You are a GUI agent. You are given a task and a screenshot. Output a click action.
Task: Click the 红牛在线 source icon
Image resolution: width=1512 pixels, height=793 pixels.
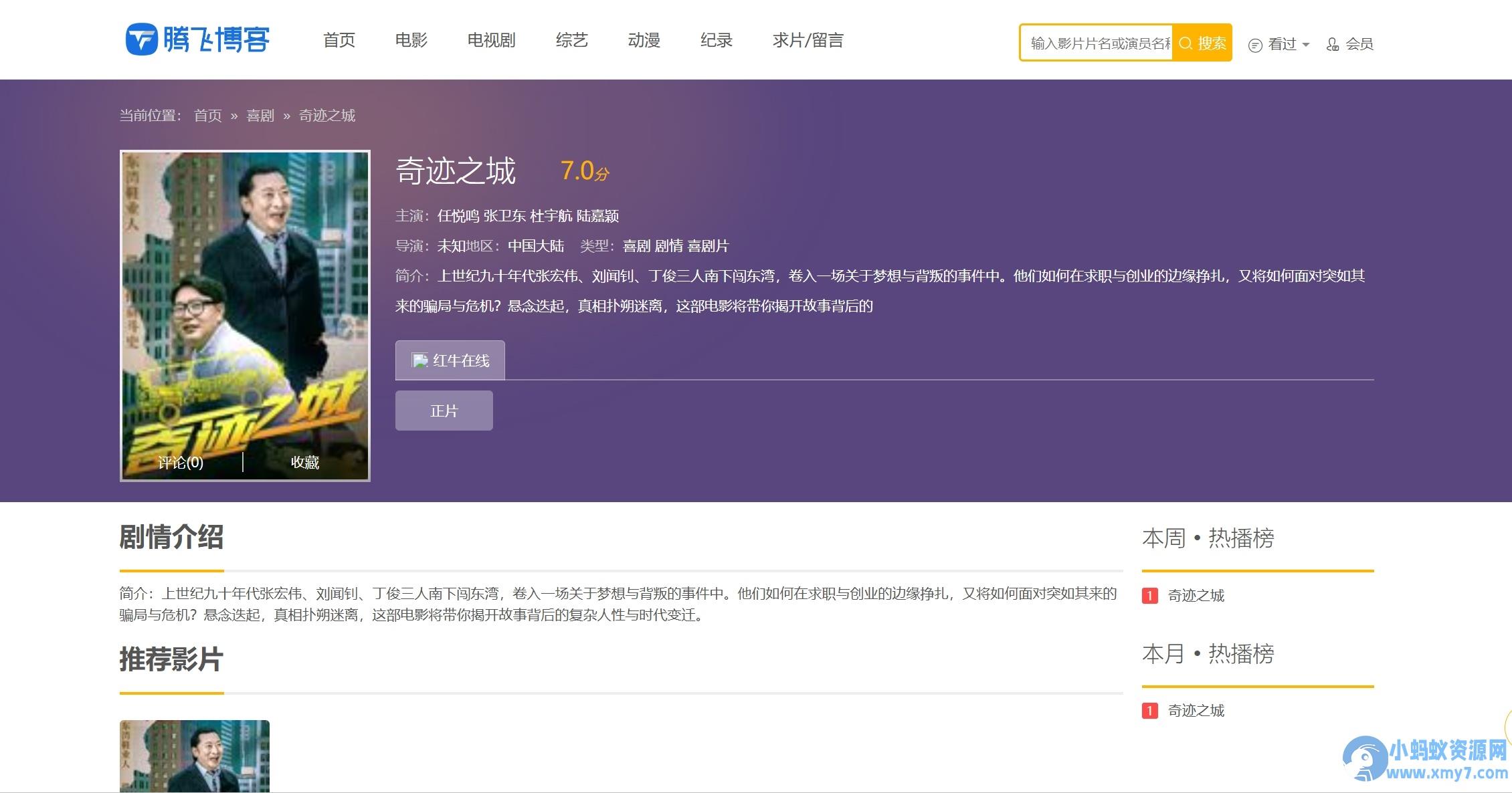tap(419, 360)
